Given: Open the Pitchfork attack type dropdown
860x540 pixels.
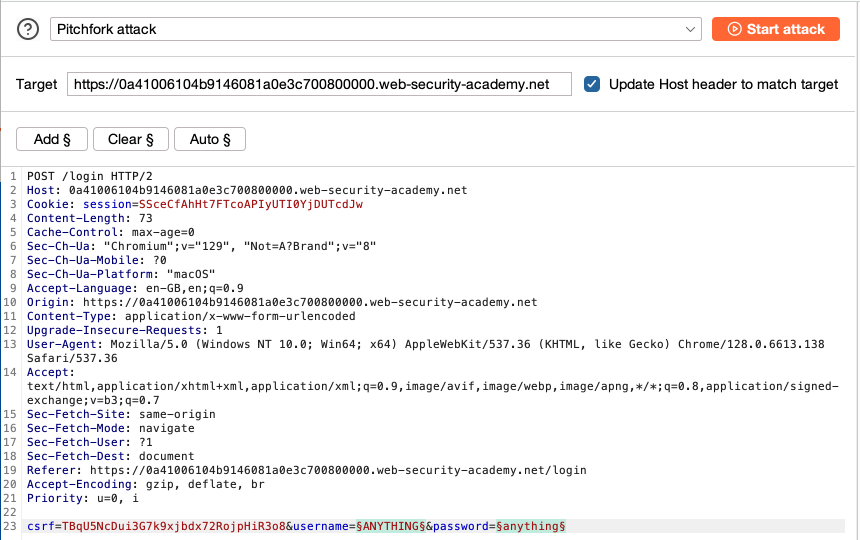Looking at the screenshot, I should pyautogui.click(x=376, y=29).
